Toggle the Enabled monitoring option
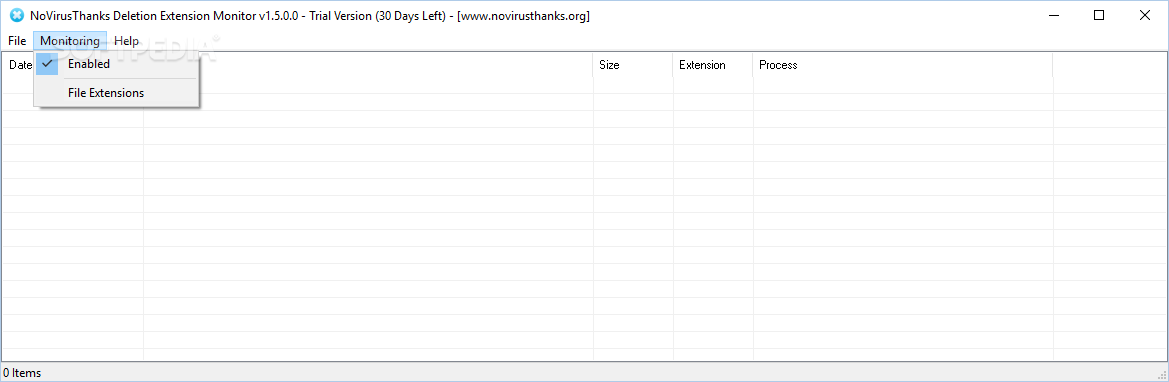Viewport: 1169px width, 382px height. [117, 64]
